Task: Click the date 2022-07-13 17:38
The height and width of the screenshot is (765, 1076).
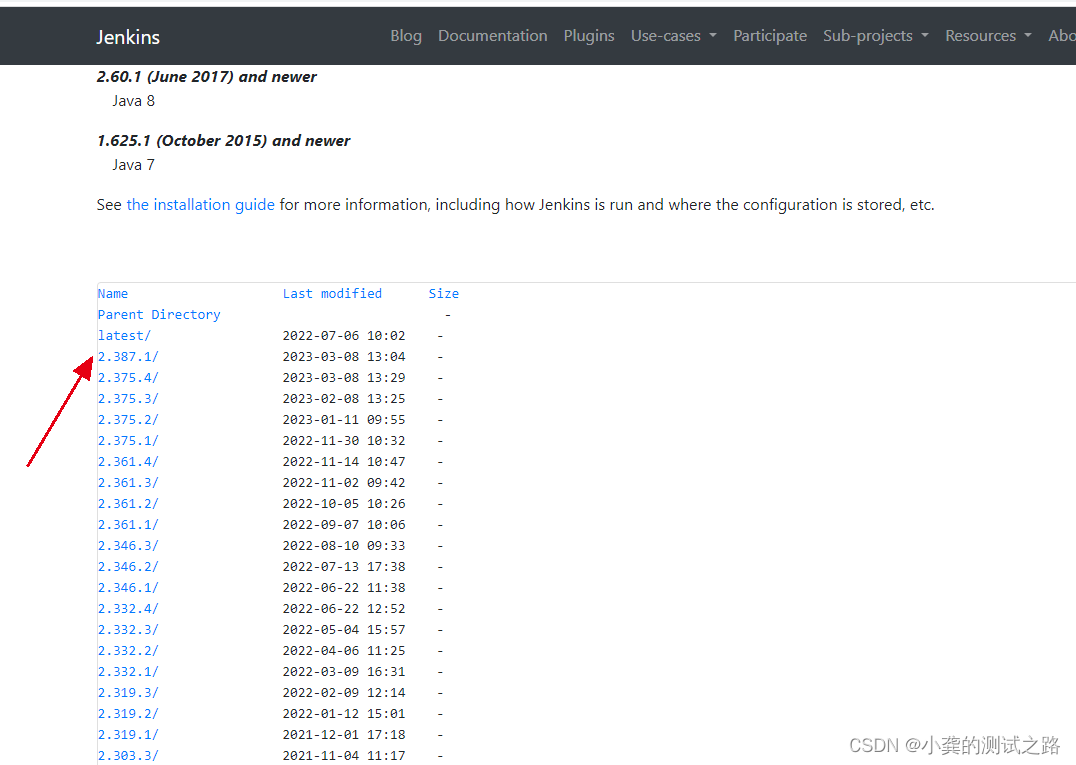Action: (x=344, y=567)
